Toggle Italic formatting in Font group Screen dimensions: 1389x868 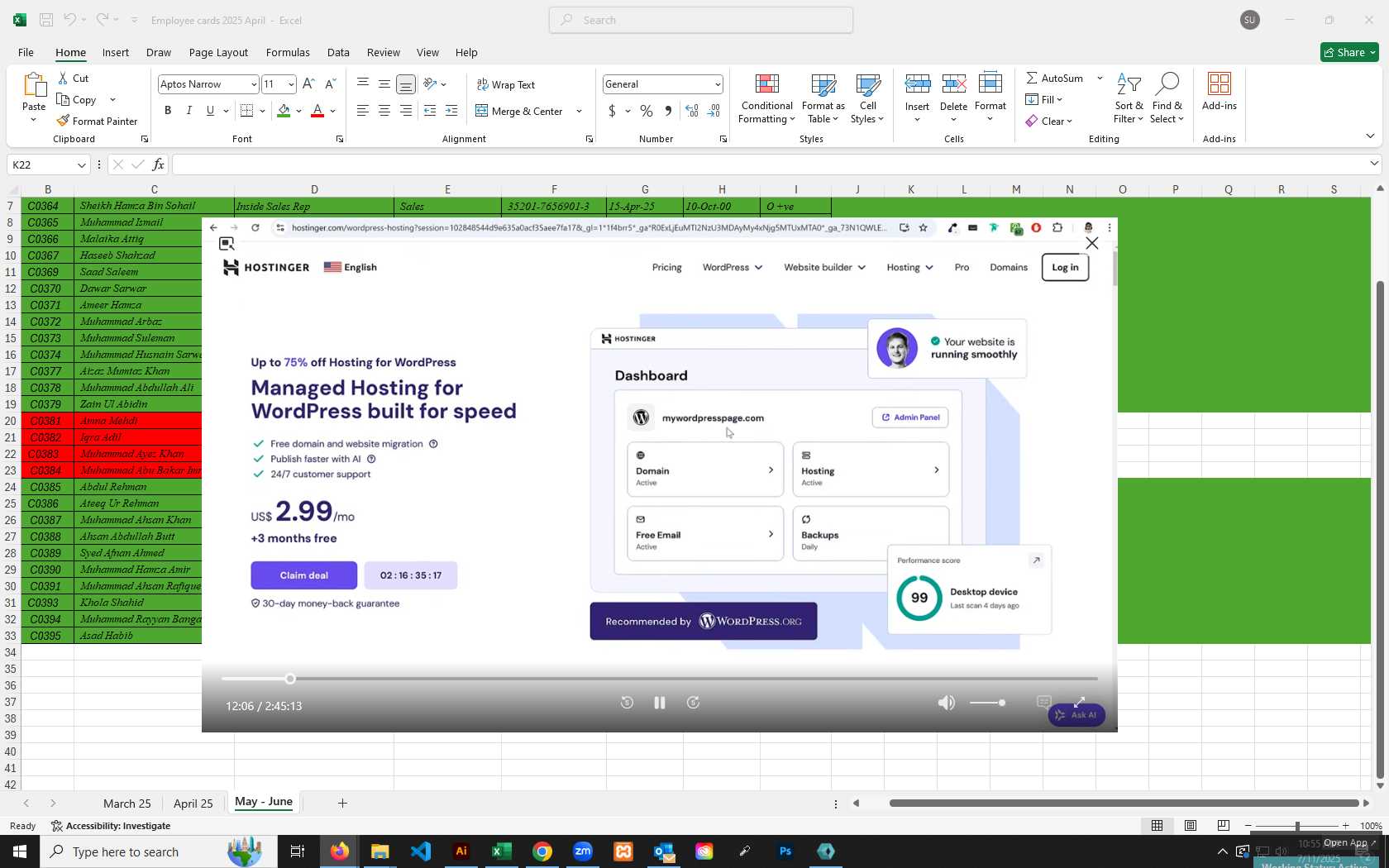(x=189, y=111)
